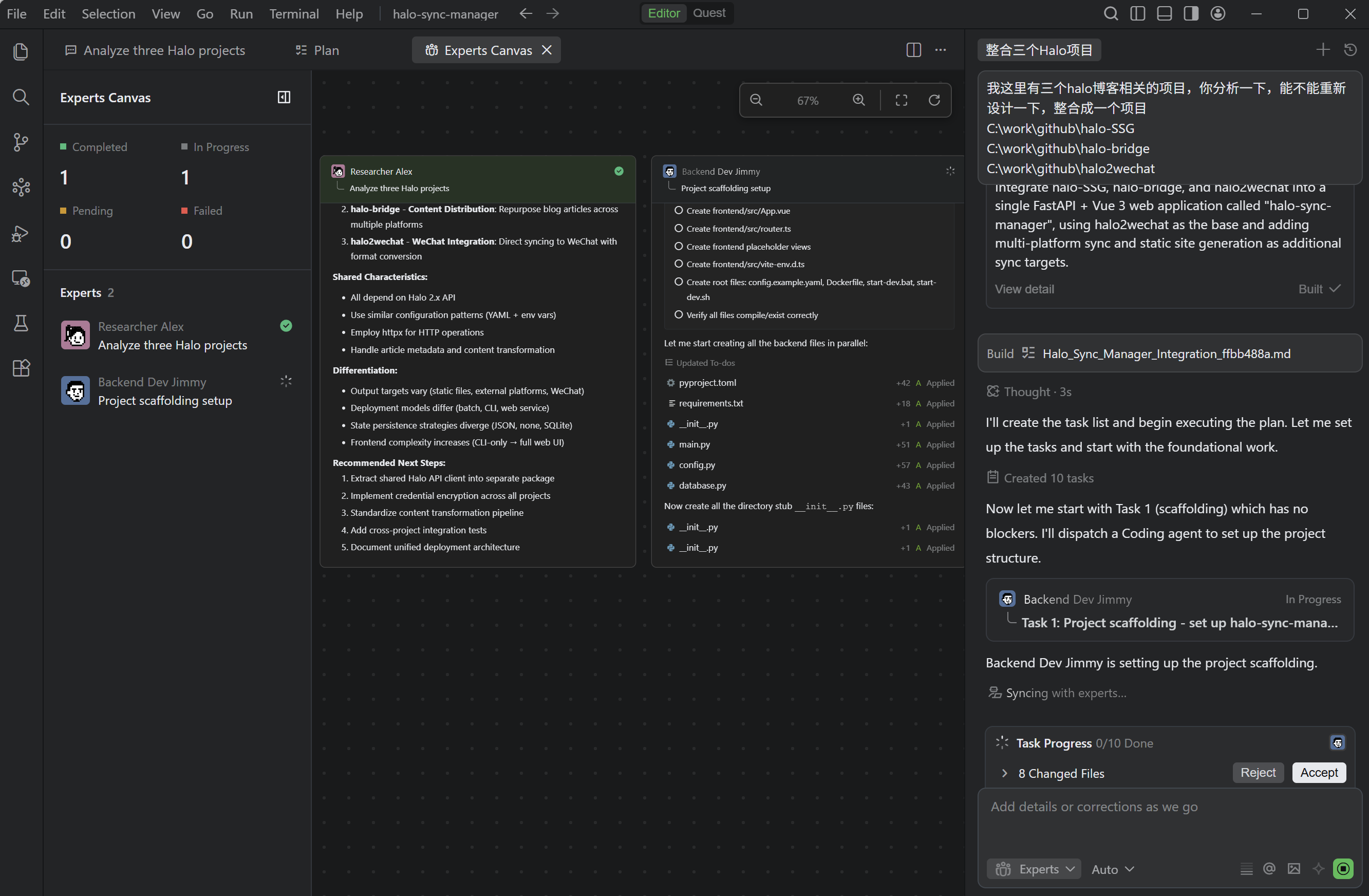Open the Explorer files icon in sidebar
1369x896 pixels.
point(21,52)
